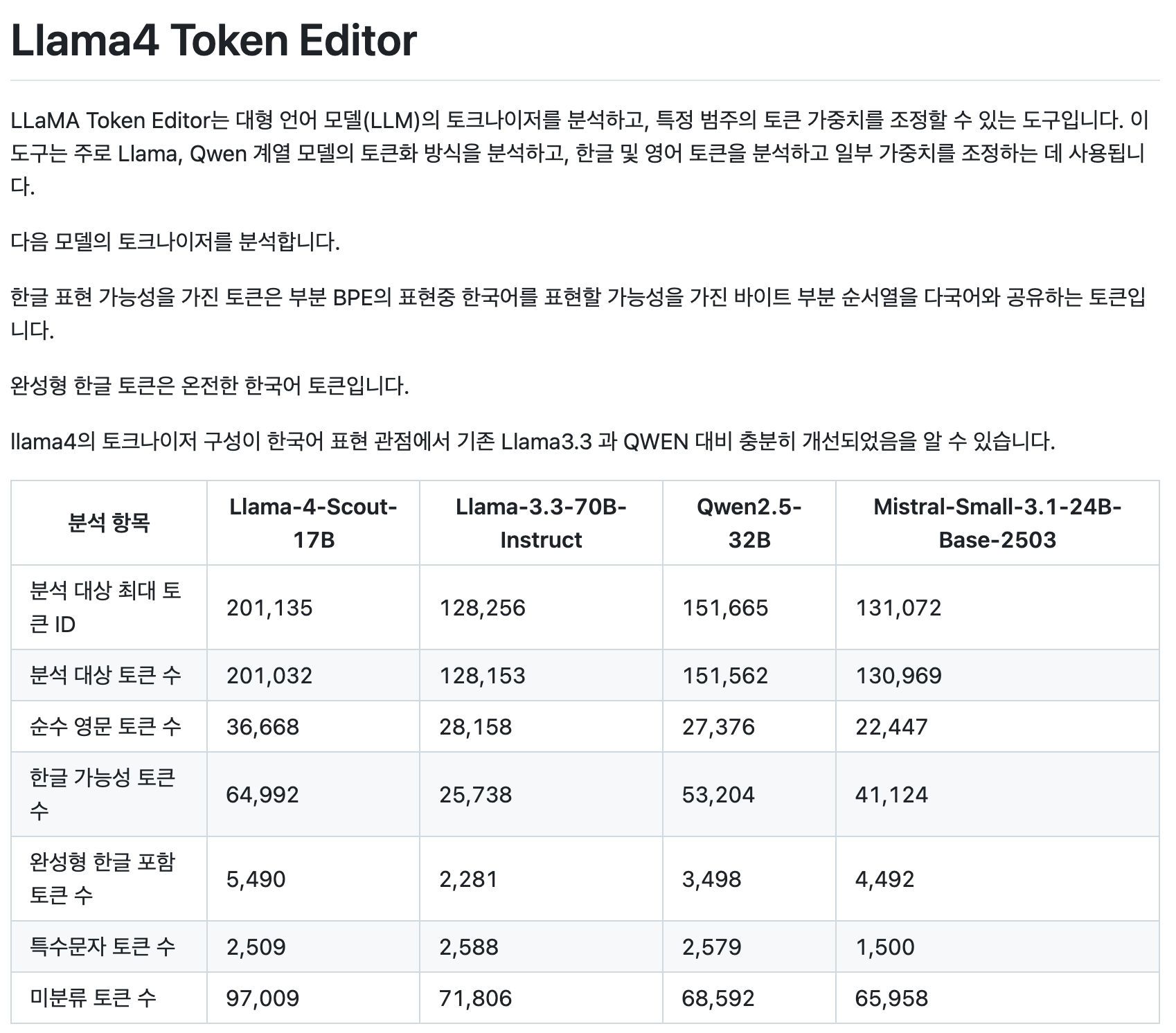The image size is (1176, 1033).
Task: Select the Llama-3.3-70B-Instruct column header
Action: coord(541,523)
